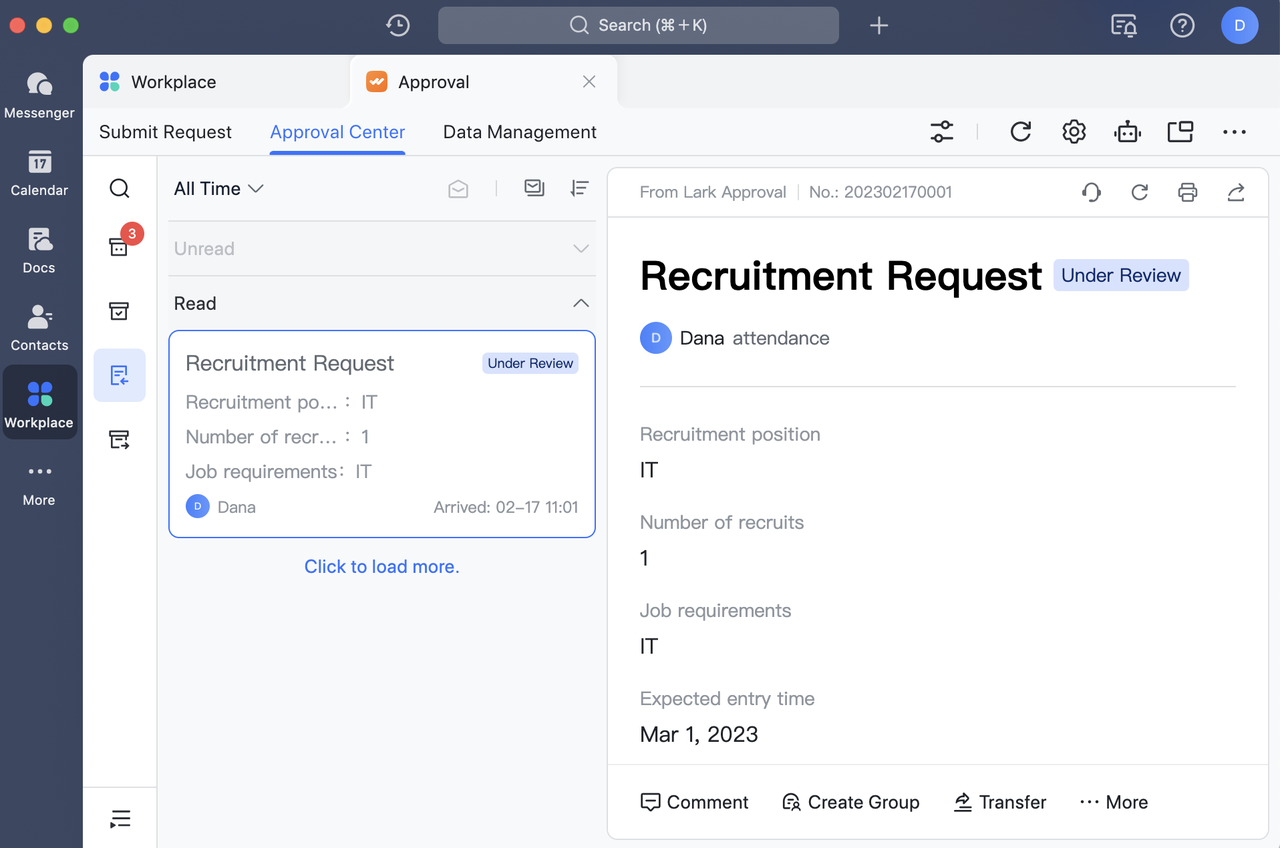
Task: Open Approval settings gear
Action: point(1074,132)
